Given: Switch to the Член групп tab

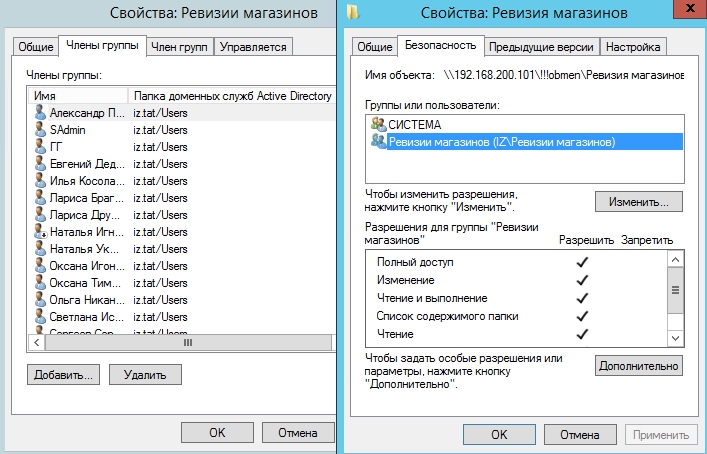Looking at the screenshot, I should pyautogui.click(x=180, y=46).
